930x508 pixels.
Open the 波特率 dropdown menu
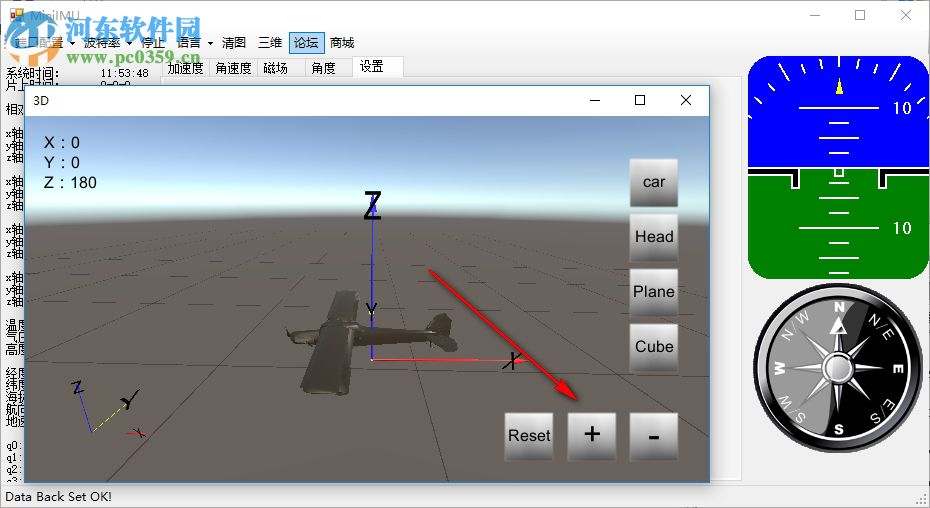point(107,43)
